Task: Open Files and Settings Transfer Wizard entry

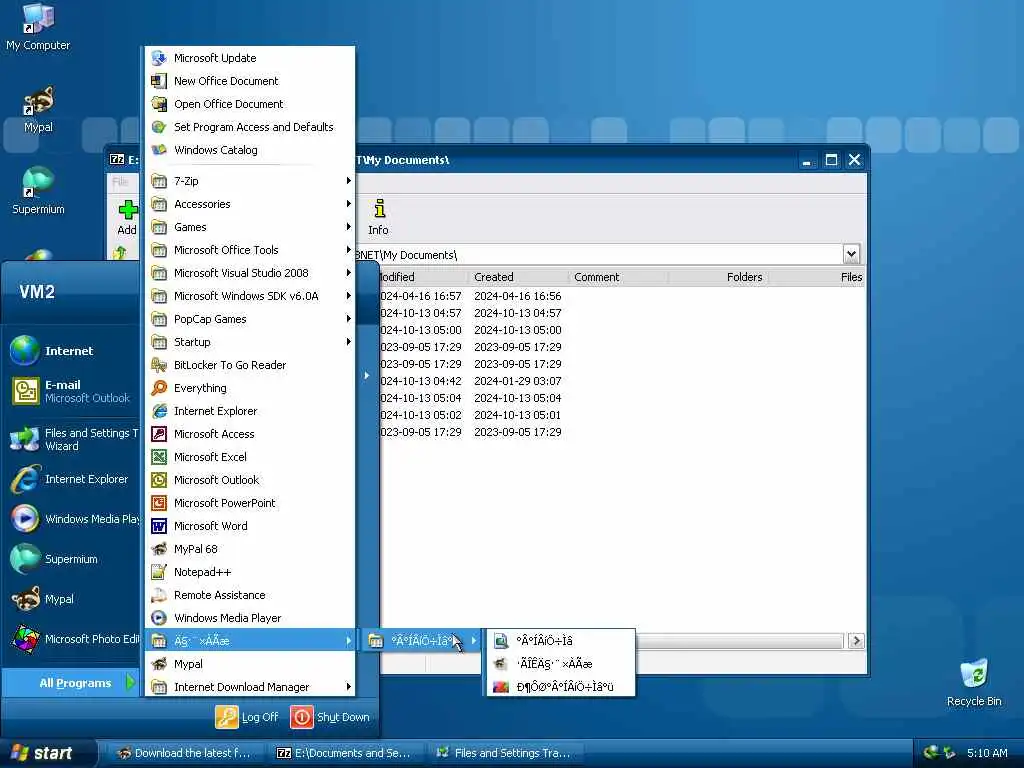Action: [73, 440]
